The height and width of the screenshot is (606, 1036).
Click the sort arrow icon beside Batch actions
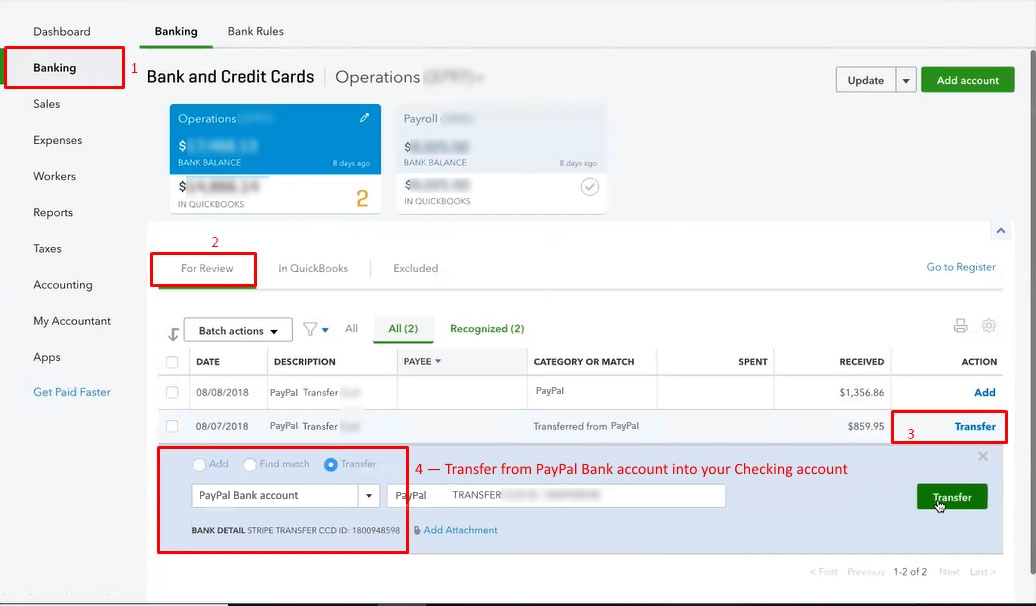[173, 334]
